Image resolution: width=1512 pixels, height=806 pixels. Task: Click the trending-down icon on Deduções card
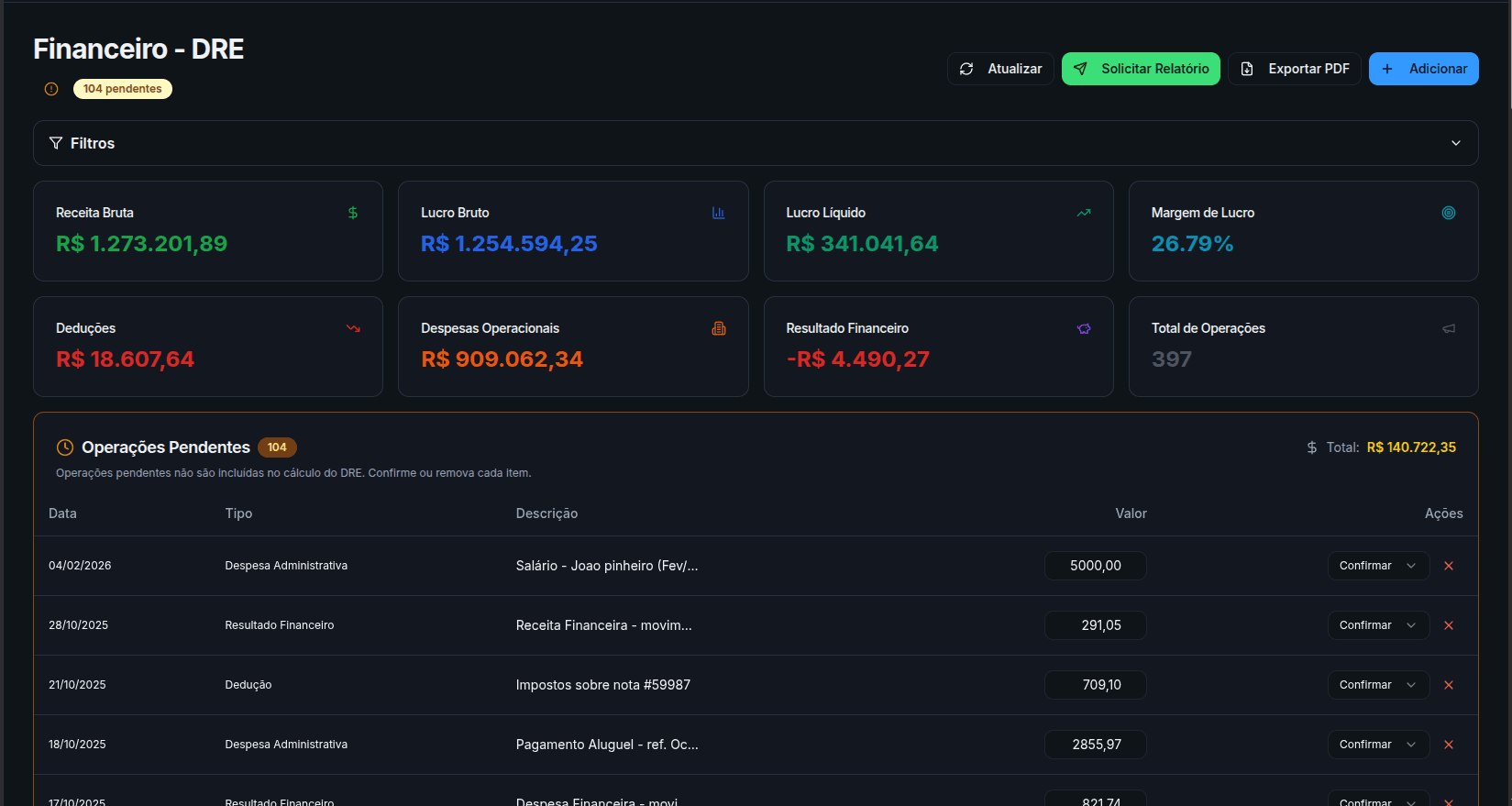coord(353,328)
